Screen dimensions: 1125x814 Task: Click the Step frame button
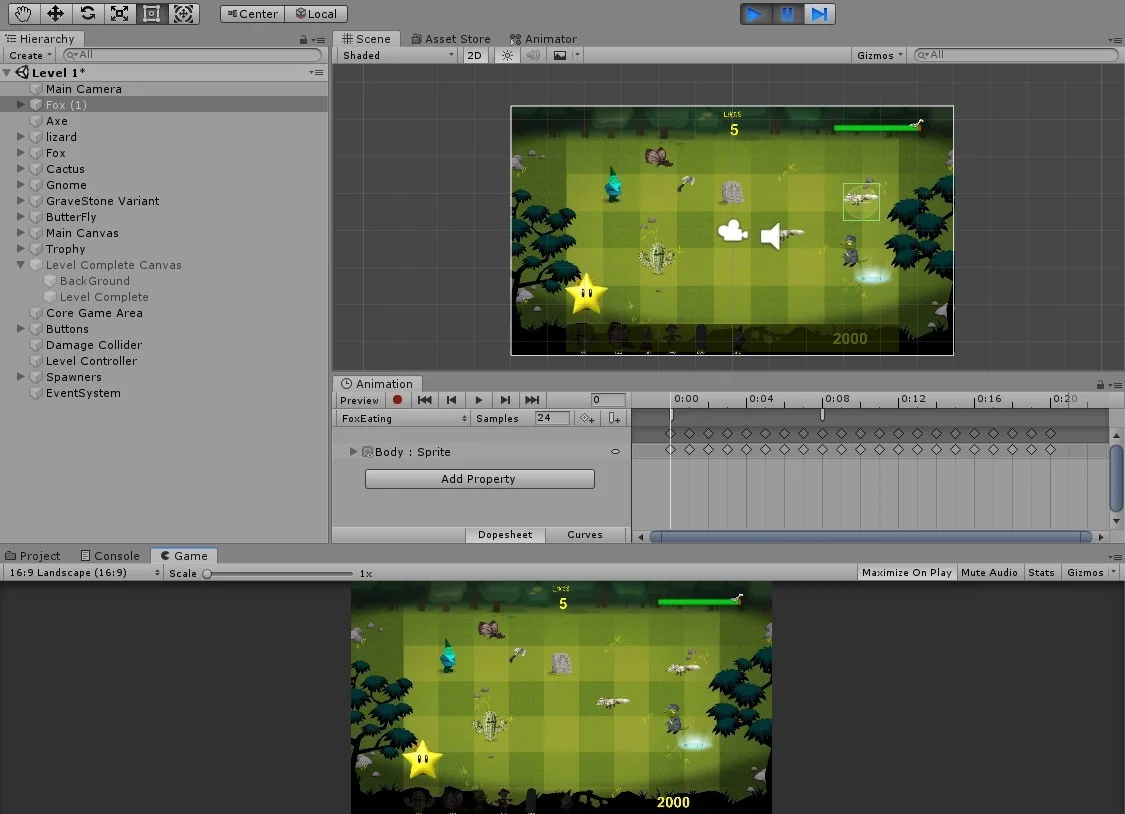tap(819, 14)
